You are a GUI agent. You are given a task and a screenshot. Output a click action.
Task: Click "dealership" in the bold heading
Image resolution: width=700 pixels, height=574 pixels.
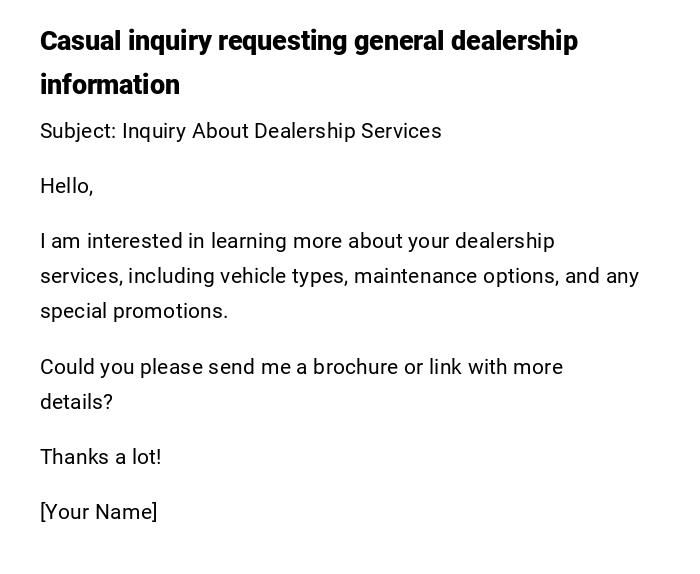(x=514, y=42)
